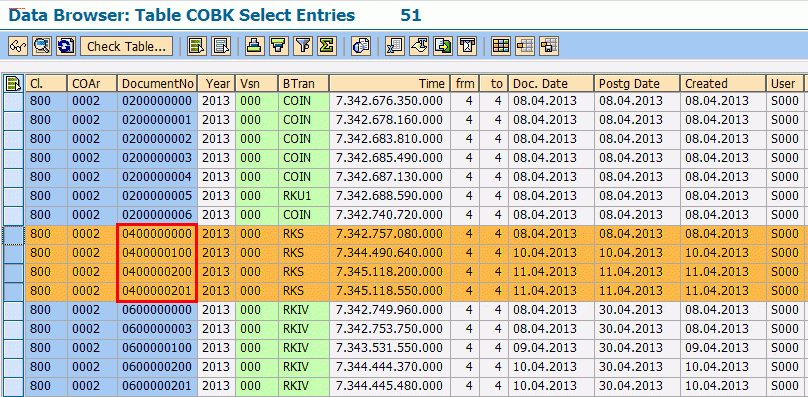Click the word processing export icon
This screenshot has height=397, width=808.
click(419, 46)
